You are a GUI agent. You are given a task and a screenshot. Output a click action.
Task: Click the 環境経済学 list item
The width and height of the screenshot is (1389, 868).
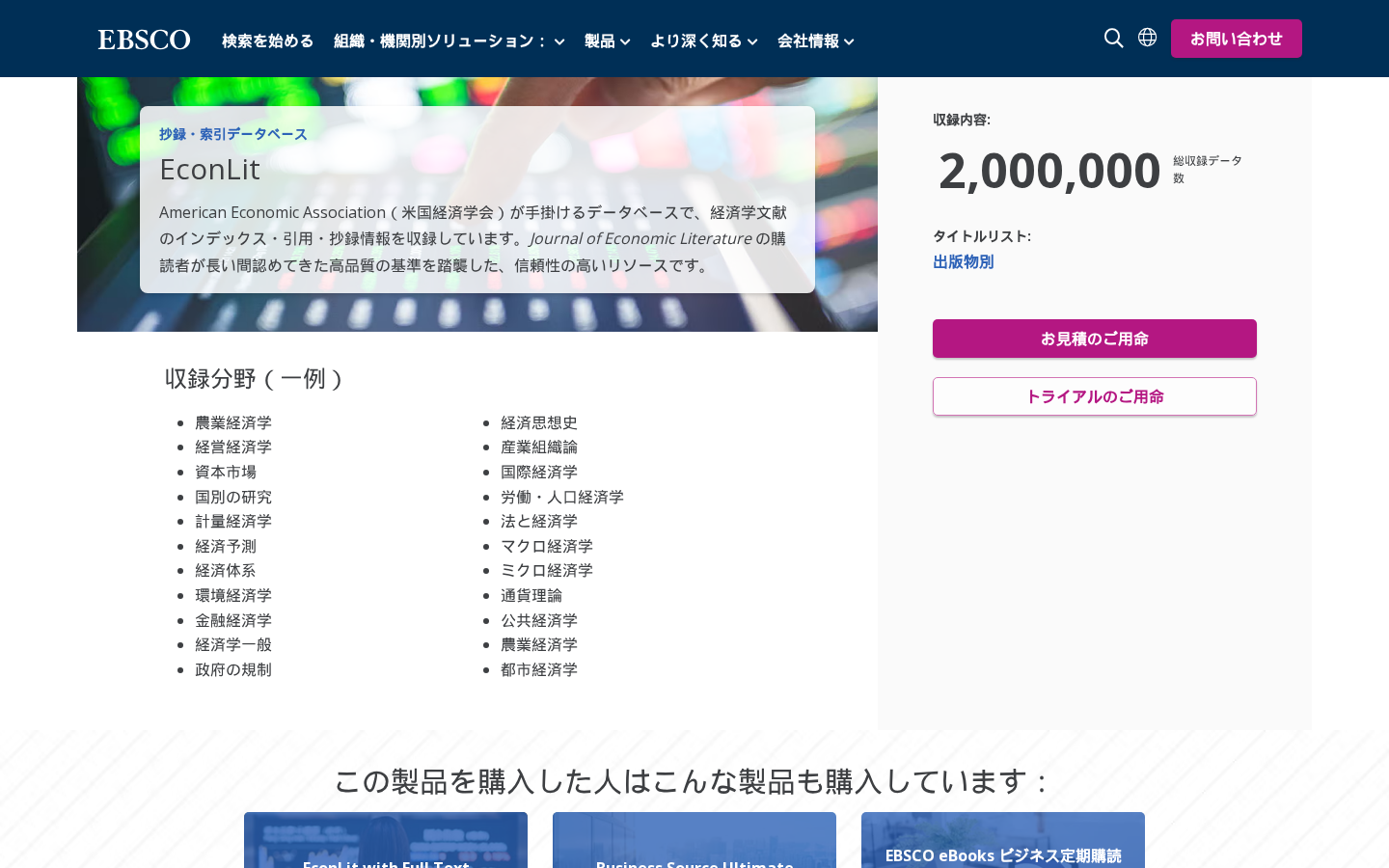point(233,595)
